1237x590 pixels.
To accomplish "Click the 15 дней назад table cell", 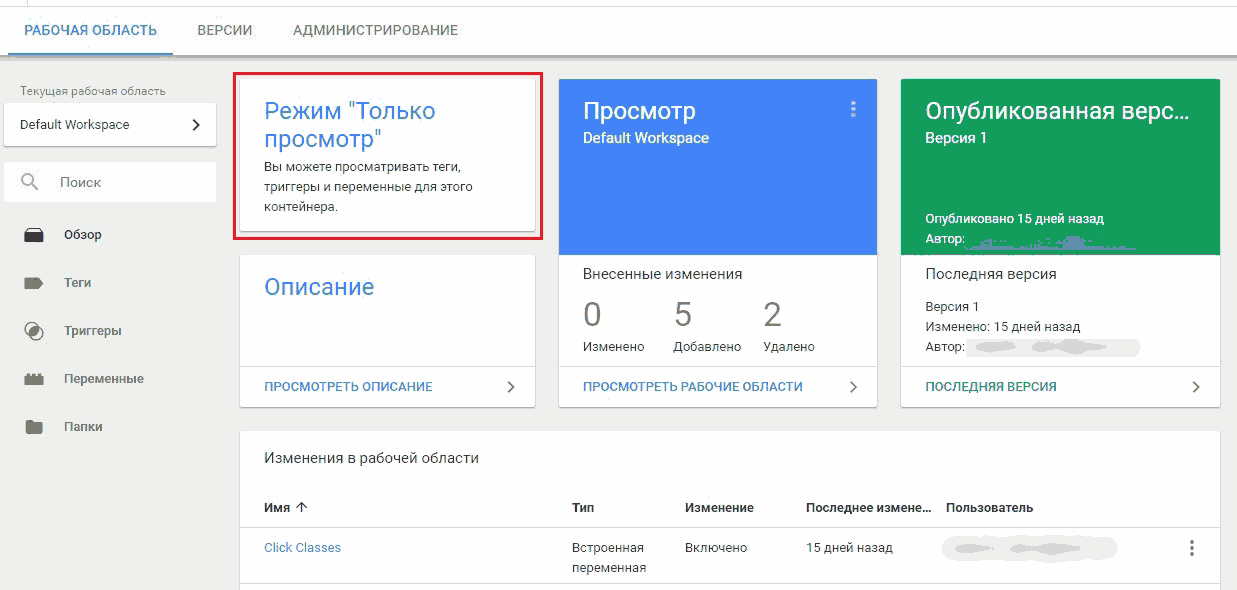I will (849, 548).
